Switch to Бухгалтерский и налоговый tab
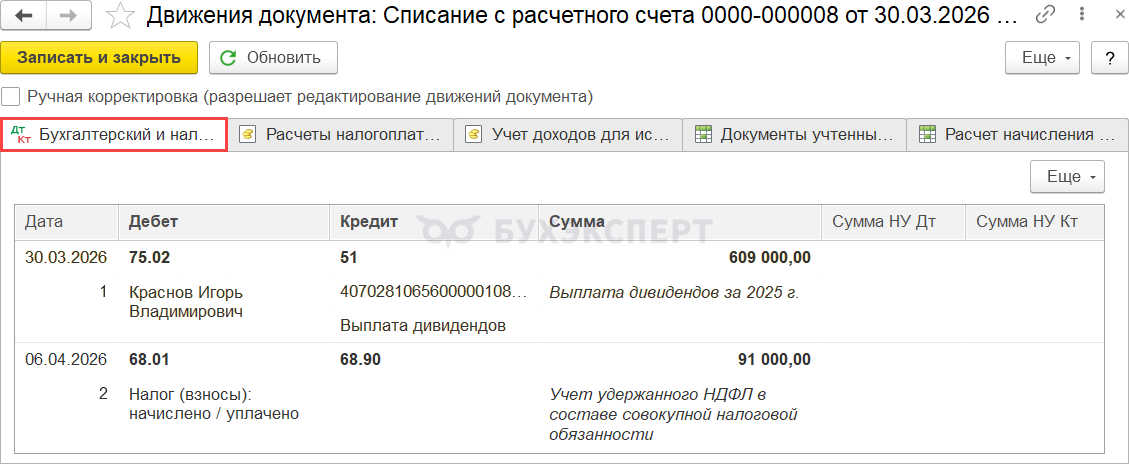 [x=114, y=134]
